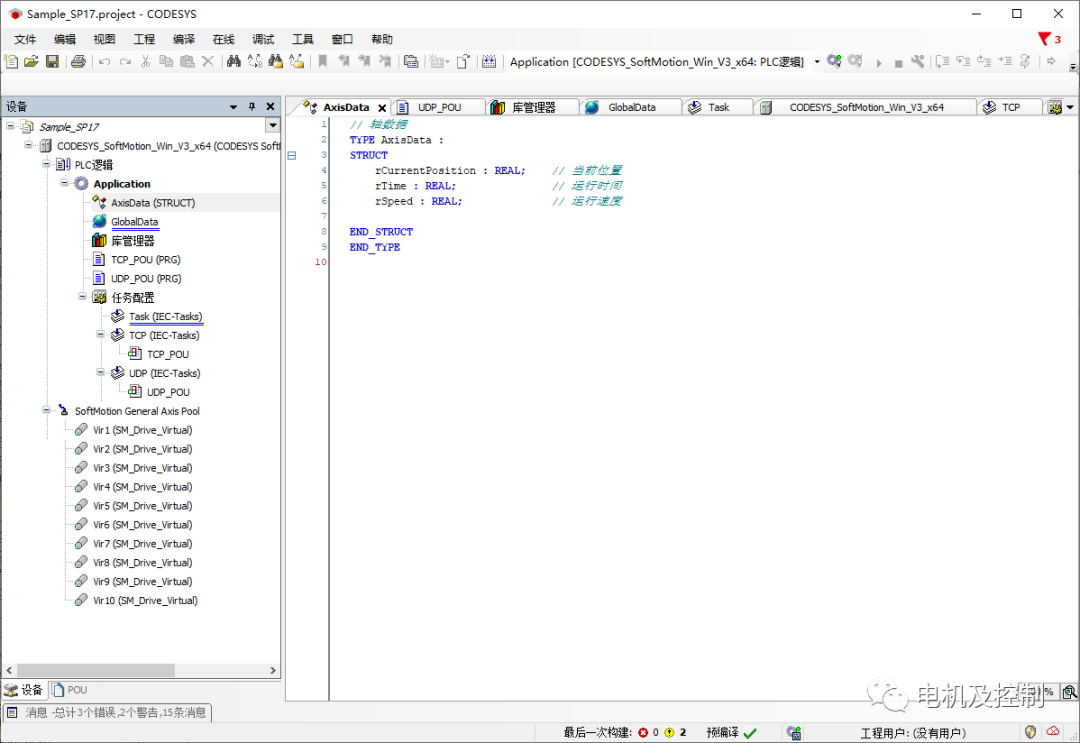This screenshot has height=743, width=1080.
Task: Click the Print icon in the toolbar
Action: pyautogui.click(x=78, y=62)
